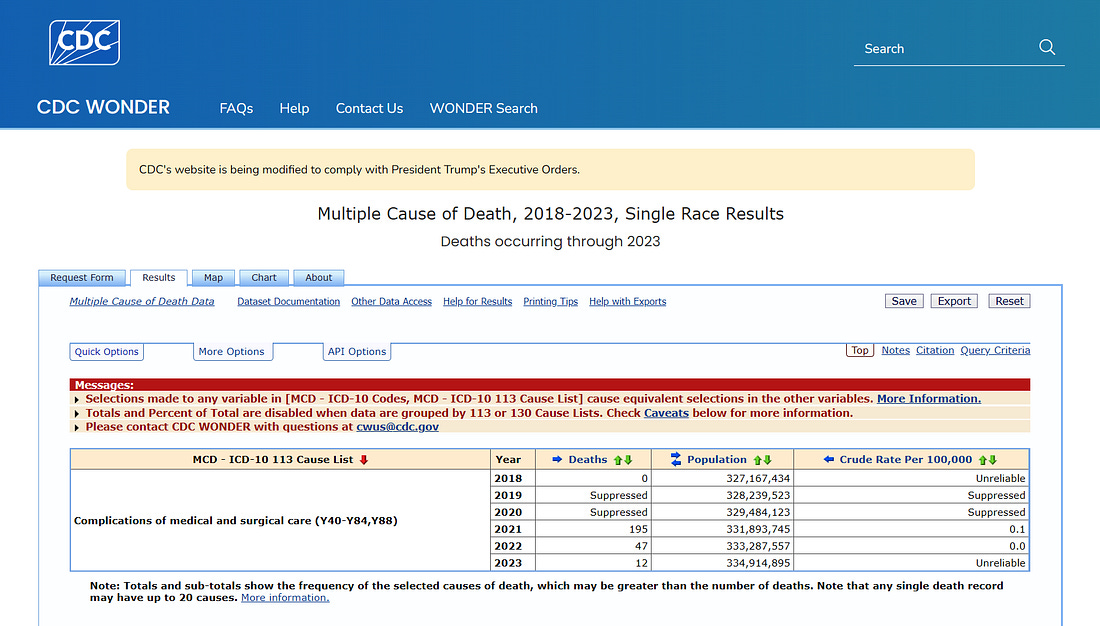Expand the first message bullet triangle
The image size is (1100, 626).
pos(78,399)
